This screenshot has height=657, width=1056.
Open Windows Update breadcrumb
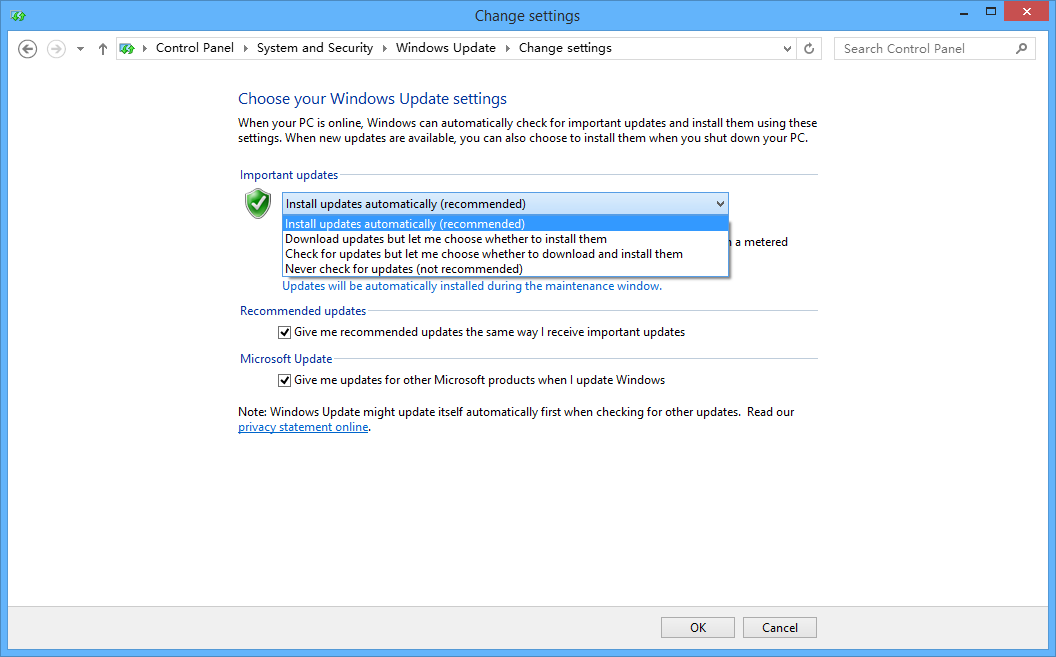pyautogui.click(x=445, y=48)
